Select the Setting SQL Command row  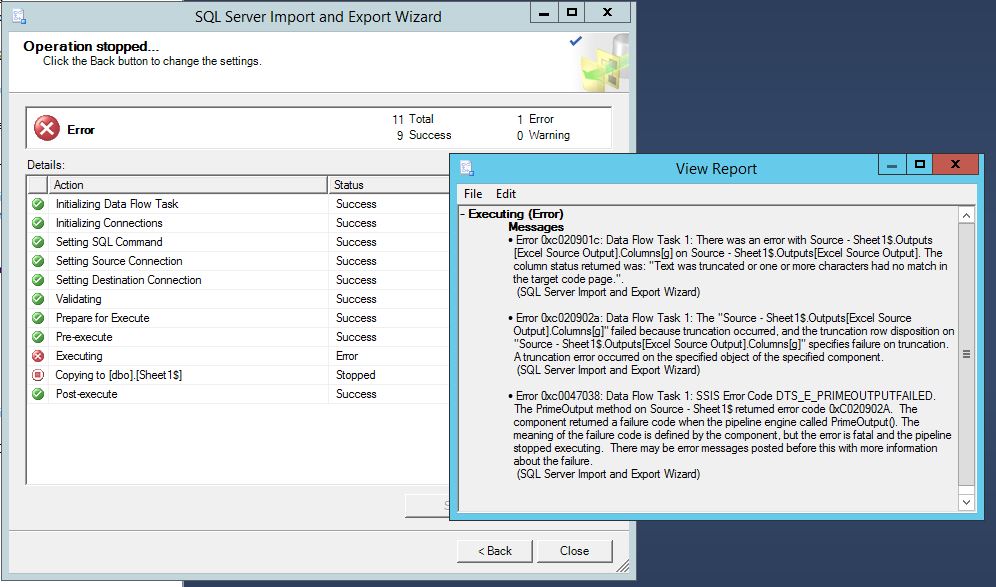[x=238, y=242]
